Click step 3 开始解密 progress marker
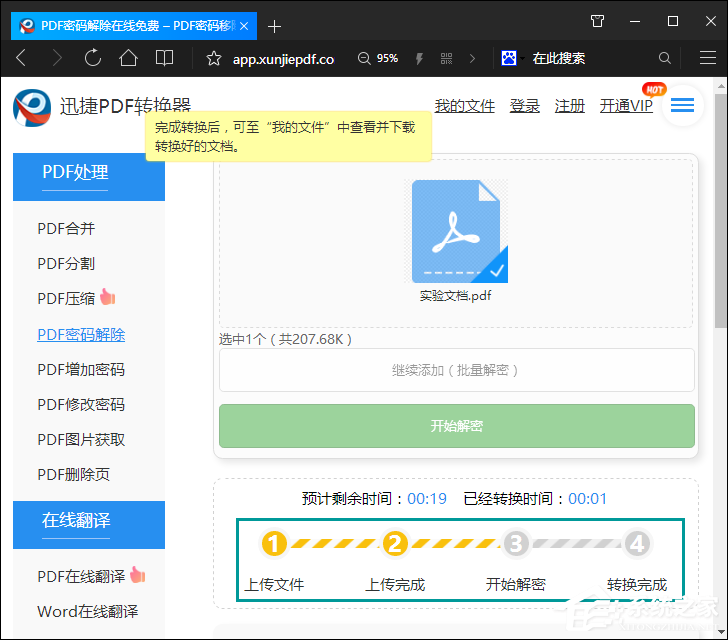The image size is (728, 640). coord(516,544)
